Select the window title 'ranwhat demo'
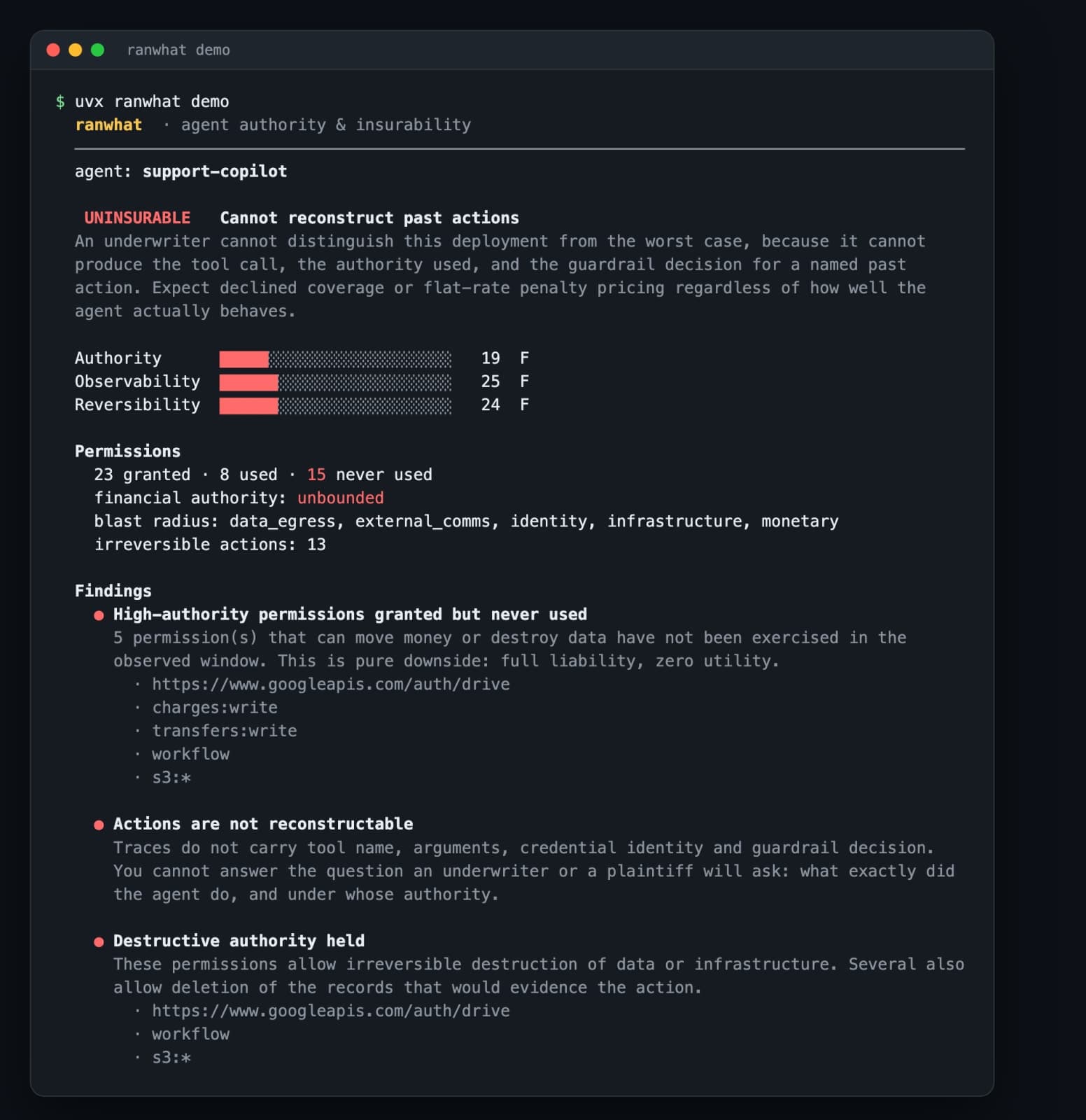Image resolution: width=1086 pixels, height=1120 pixels. click(x=178, y=50)
